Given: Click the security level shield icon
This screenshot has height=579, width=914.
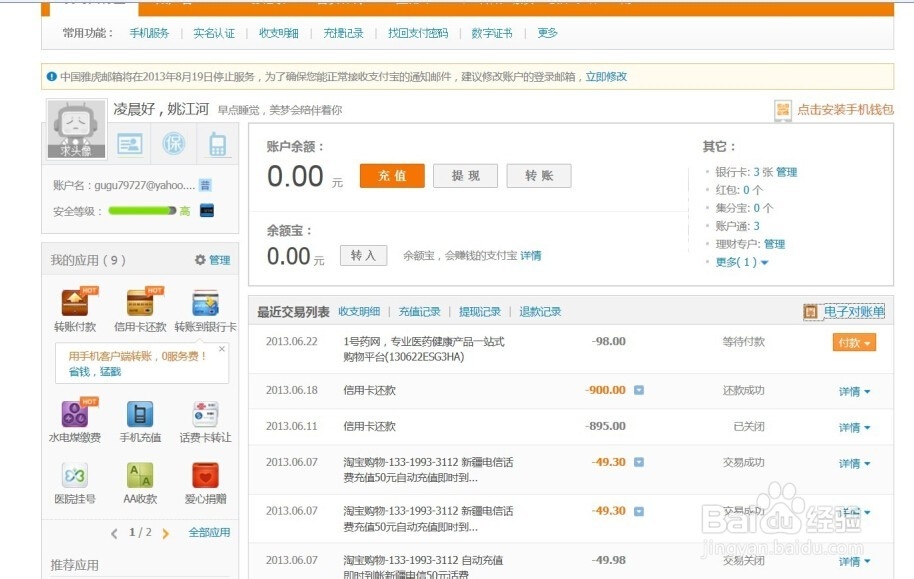Looking at the screenshot, I should (x=206, y=210).
